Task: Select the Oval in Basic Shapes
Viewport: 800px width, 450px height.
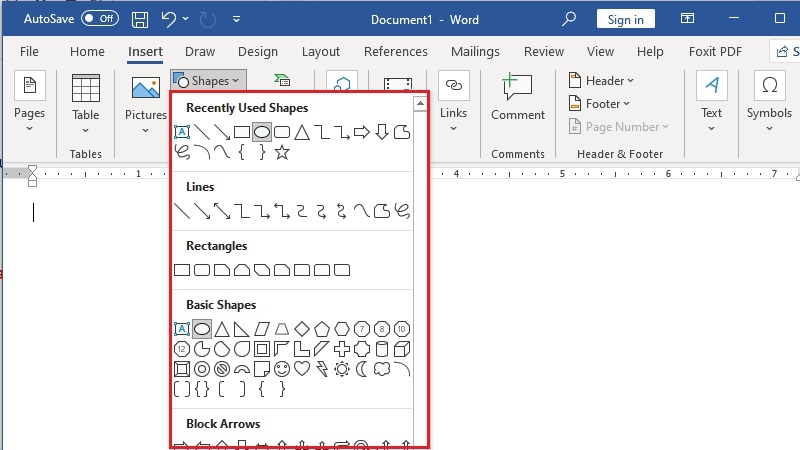Action: (x=202, y=329)
